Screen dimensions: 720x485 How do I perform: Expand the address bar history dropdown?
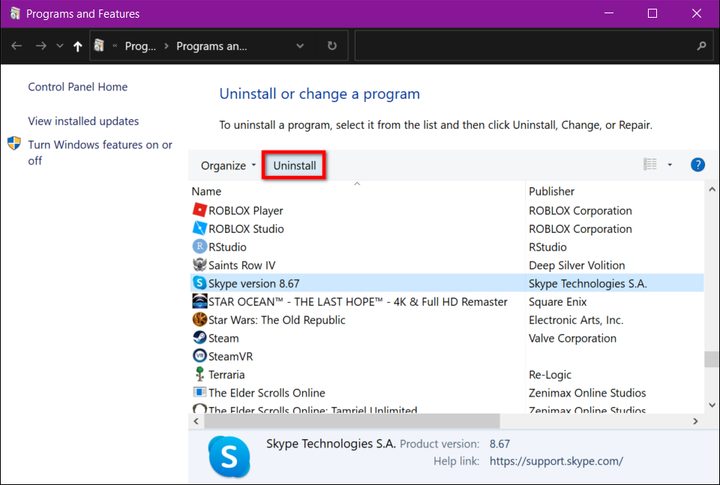pos(300,46)
